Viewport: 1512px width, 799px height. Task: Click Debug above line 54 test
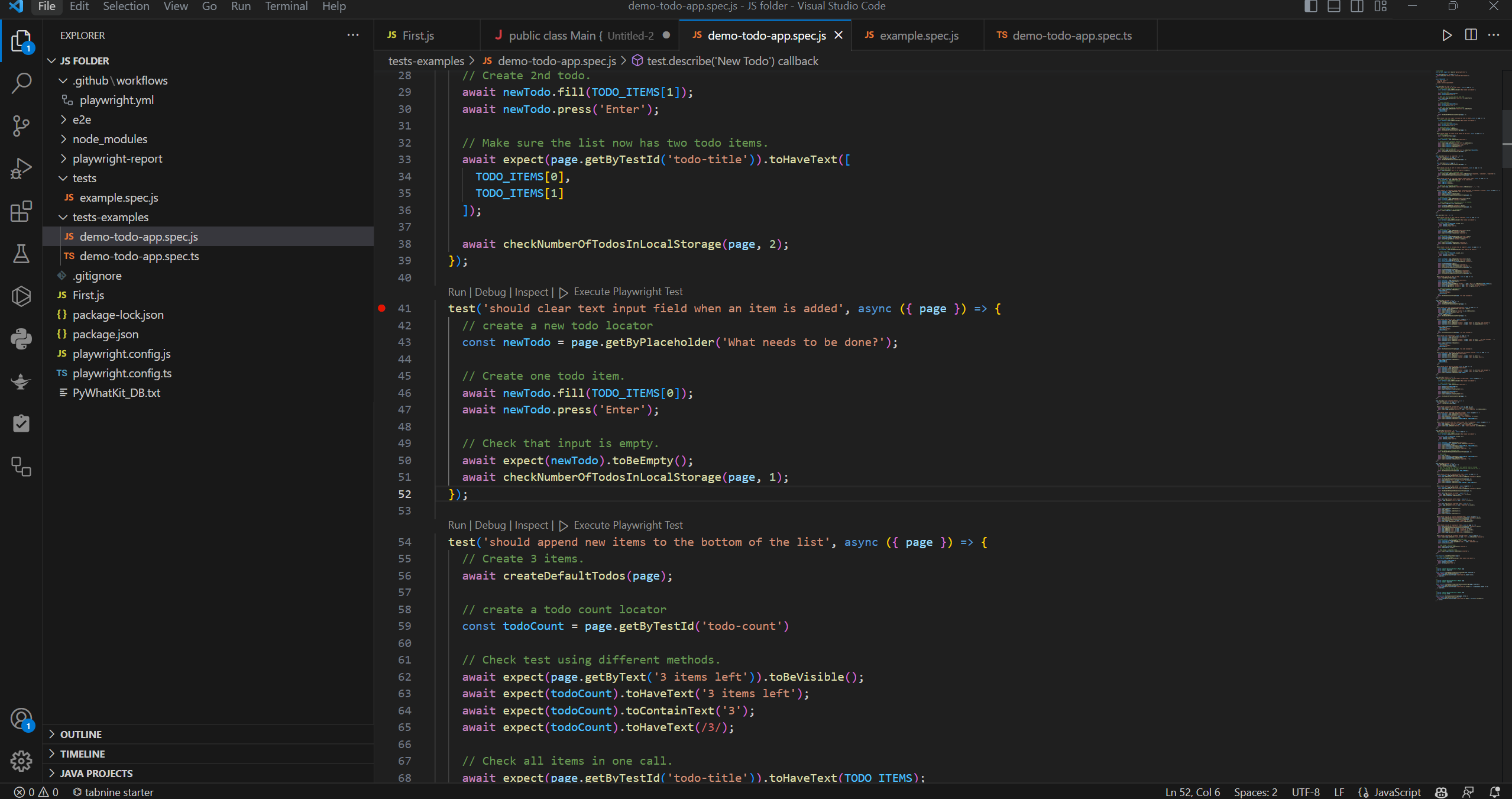(x=490, y=525)
